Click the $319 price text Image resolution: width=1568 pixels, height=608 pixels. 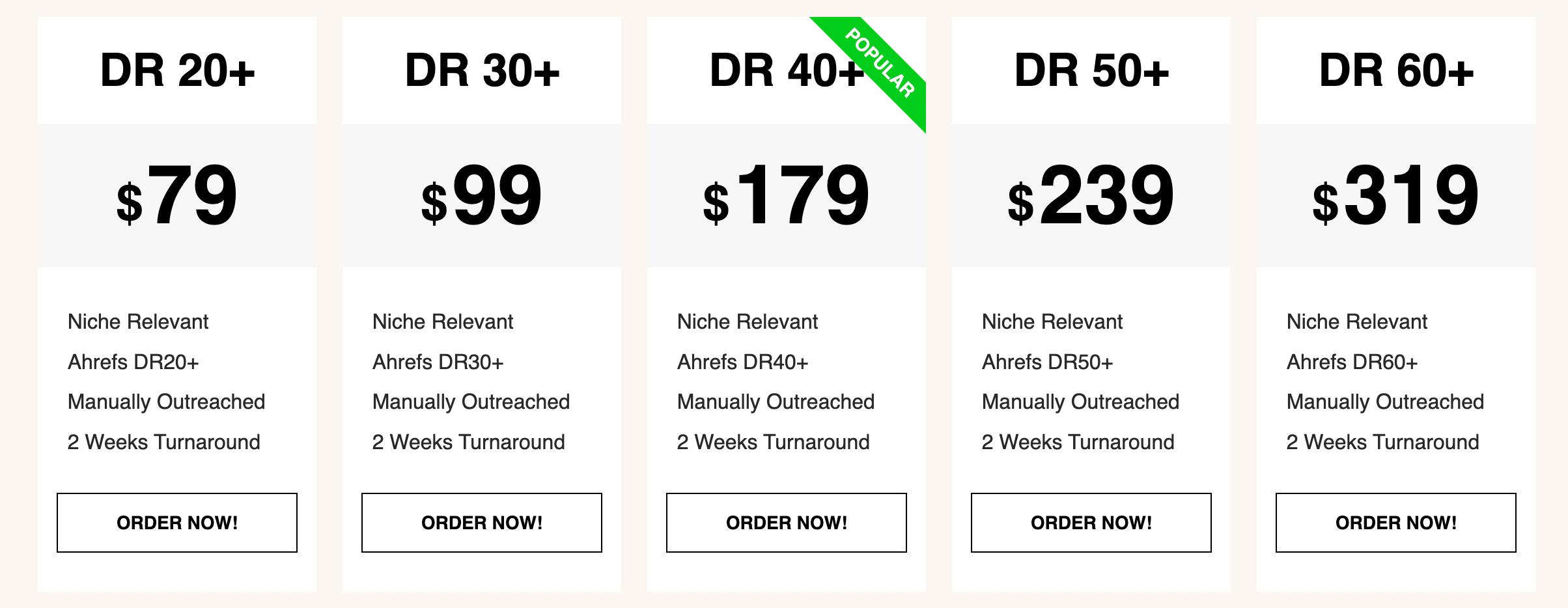1396,195
